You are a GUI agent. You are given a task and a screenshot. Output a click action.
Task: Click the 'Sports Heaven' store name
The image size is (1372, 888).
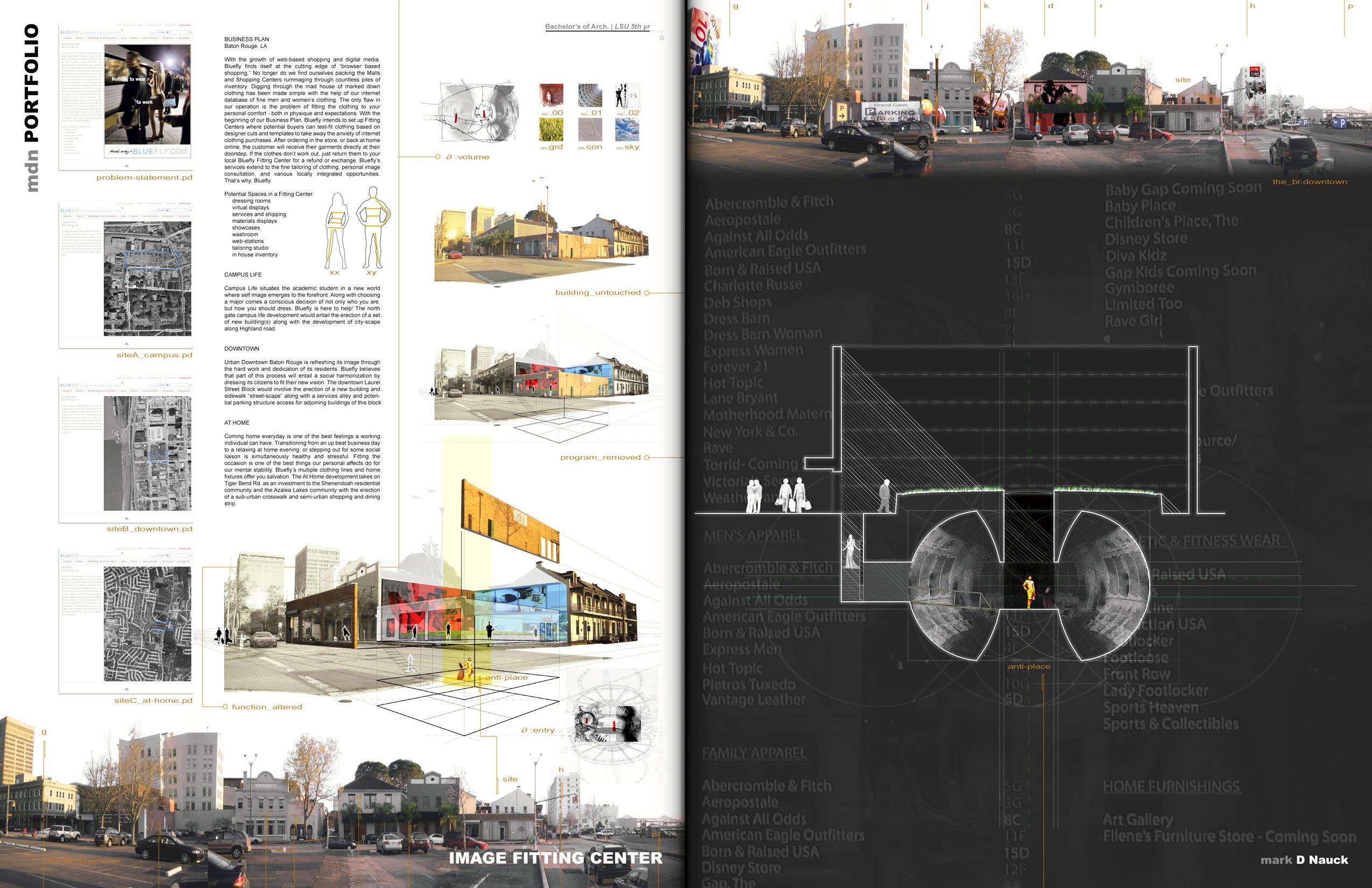click(x=1151, y=708)
